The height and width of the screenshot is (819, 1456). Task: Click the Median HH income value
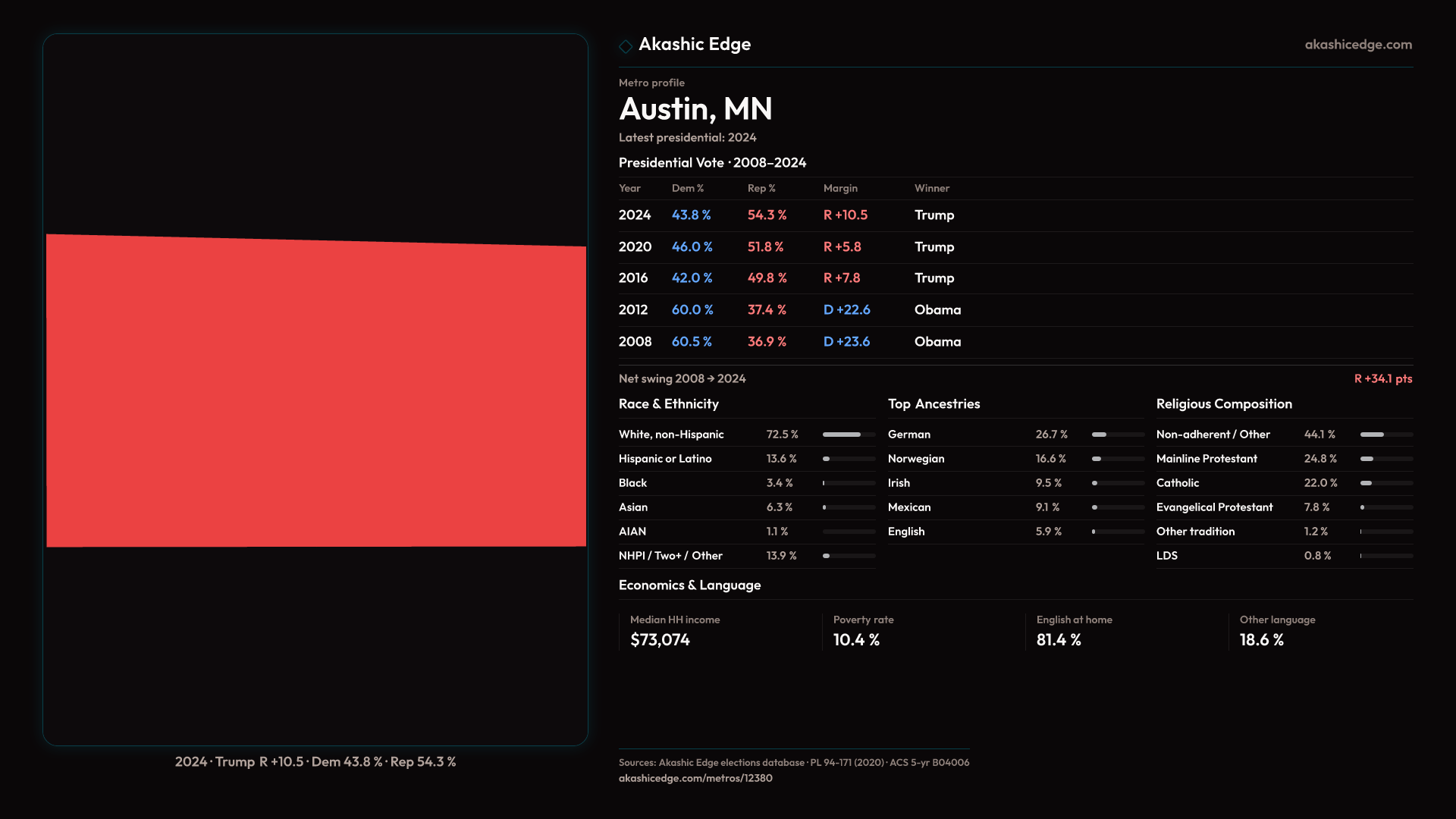[x=660, y=640]
